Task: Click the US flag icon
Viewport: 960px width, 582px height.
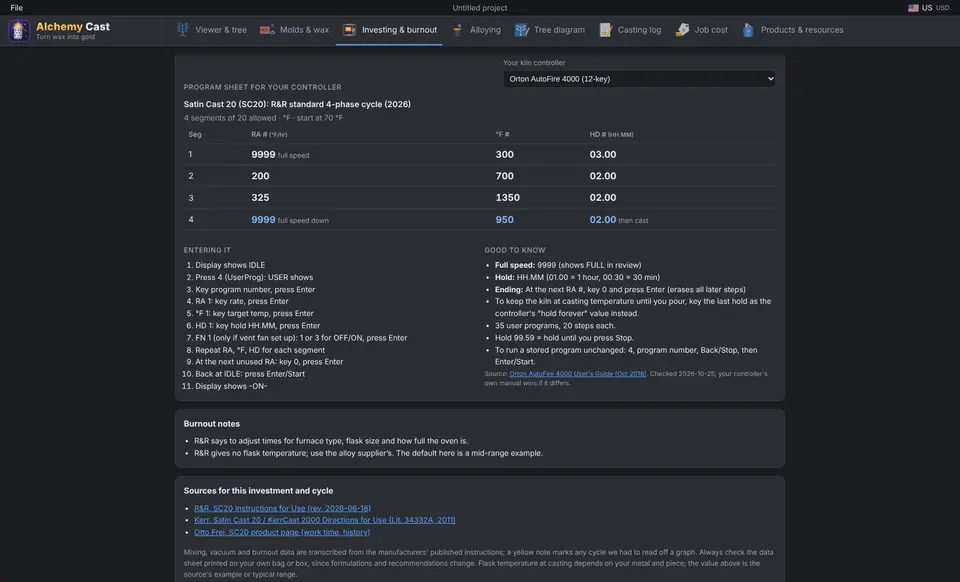Action: click(913, 8)
